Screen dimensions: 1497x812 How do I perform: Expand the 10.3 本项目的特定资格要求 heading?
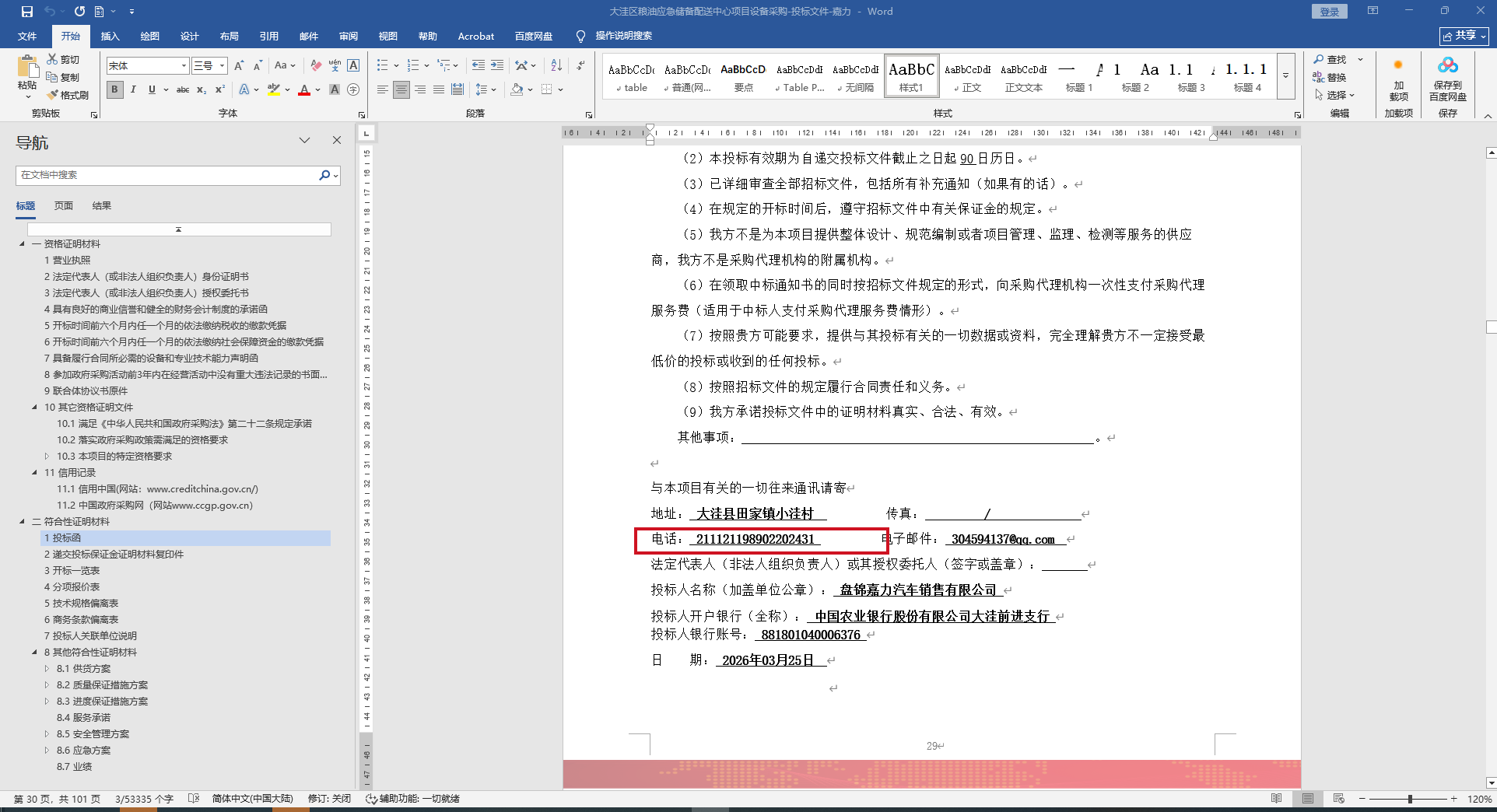47,457
